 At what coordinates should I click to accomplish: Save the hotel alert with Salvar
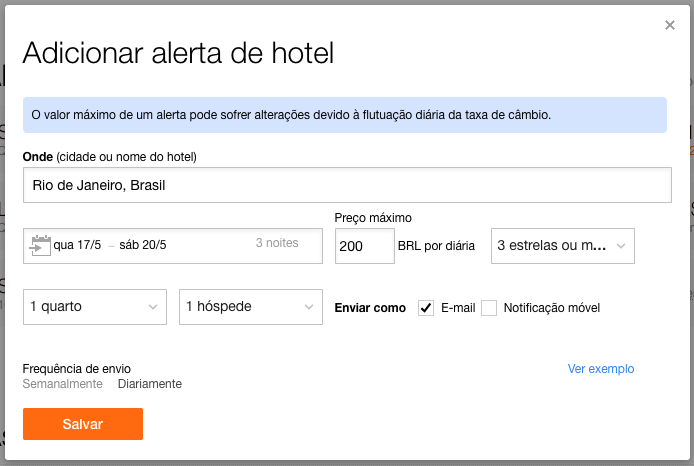[x=83, y=424]
